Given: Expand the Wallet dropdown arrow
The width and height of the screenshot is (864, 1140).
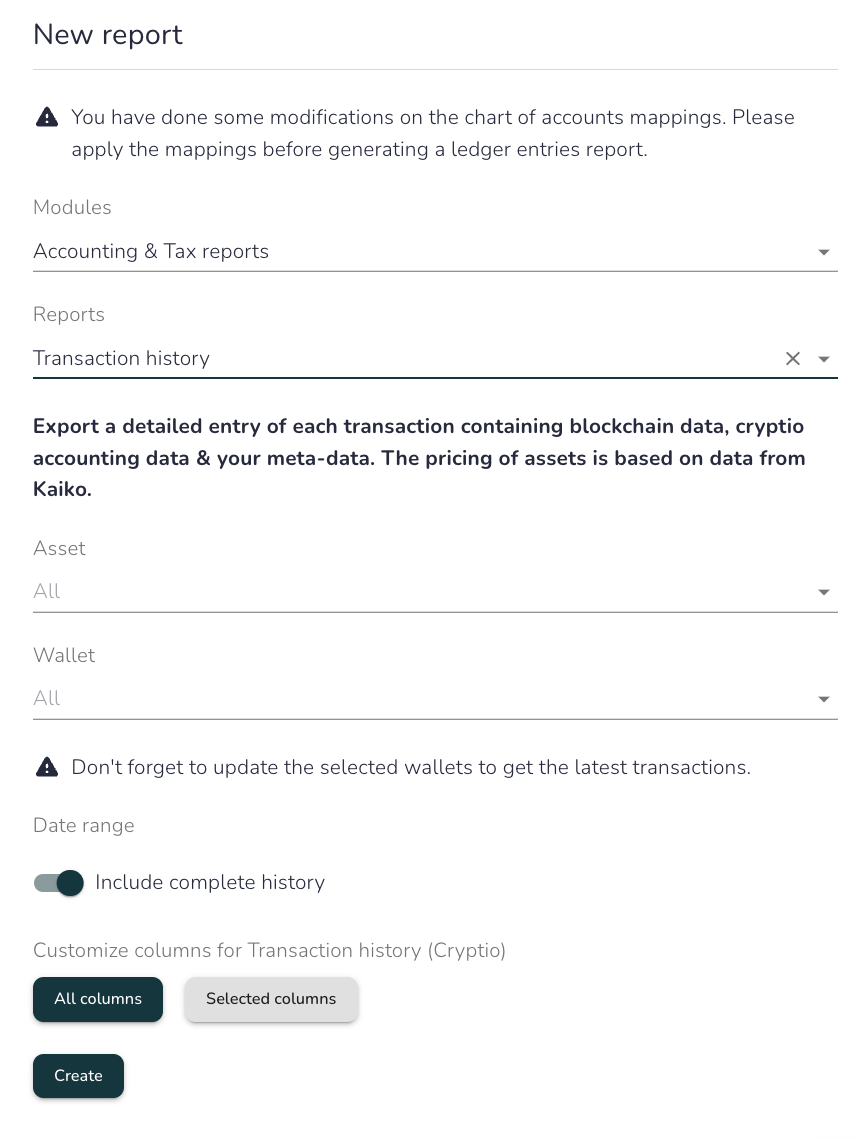Looking at the screenshot, I should [824, 699].
